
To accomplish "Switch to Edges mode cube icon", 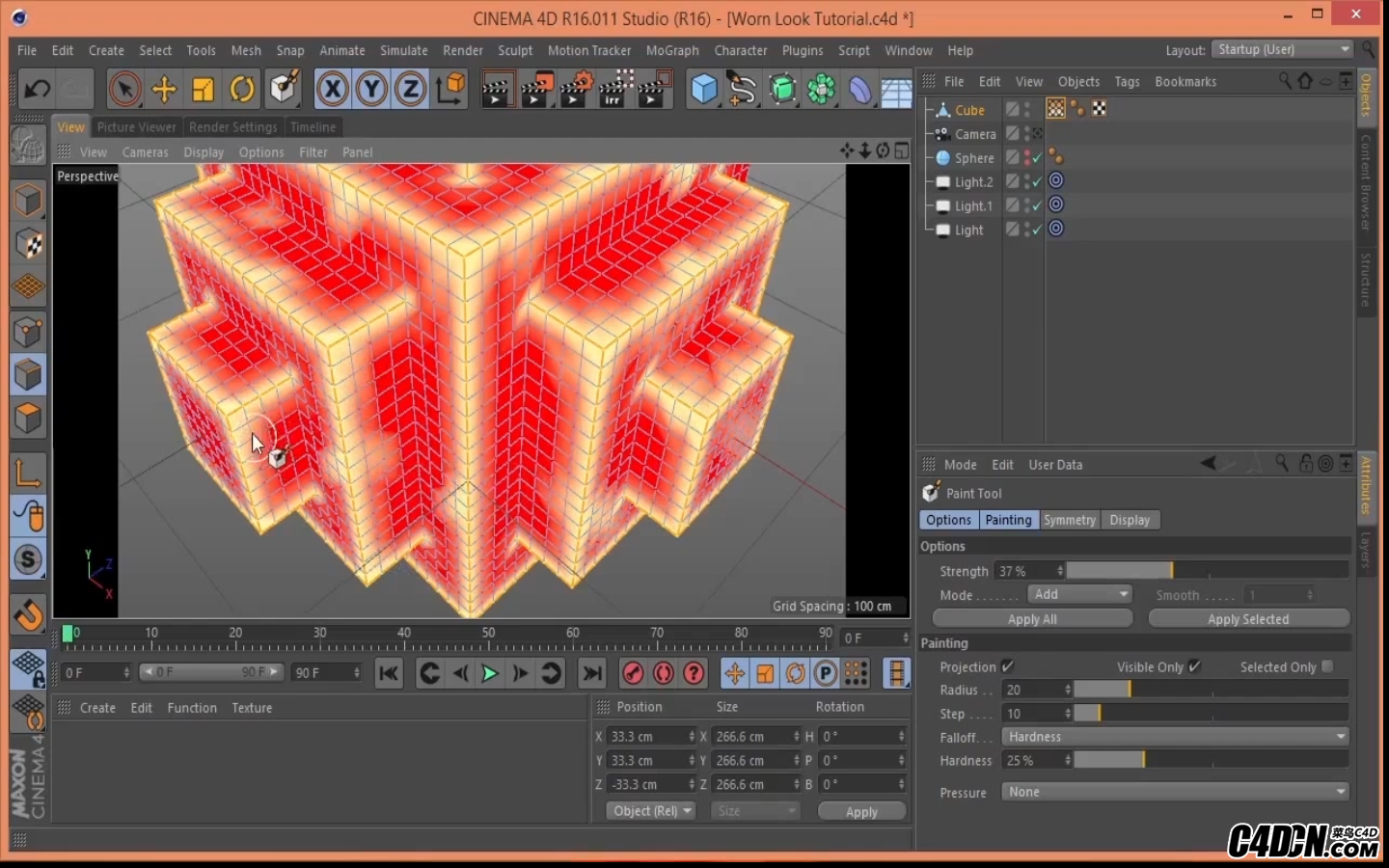I will click(x=28, y=375).
